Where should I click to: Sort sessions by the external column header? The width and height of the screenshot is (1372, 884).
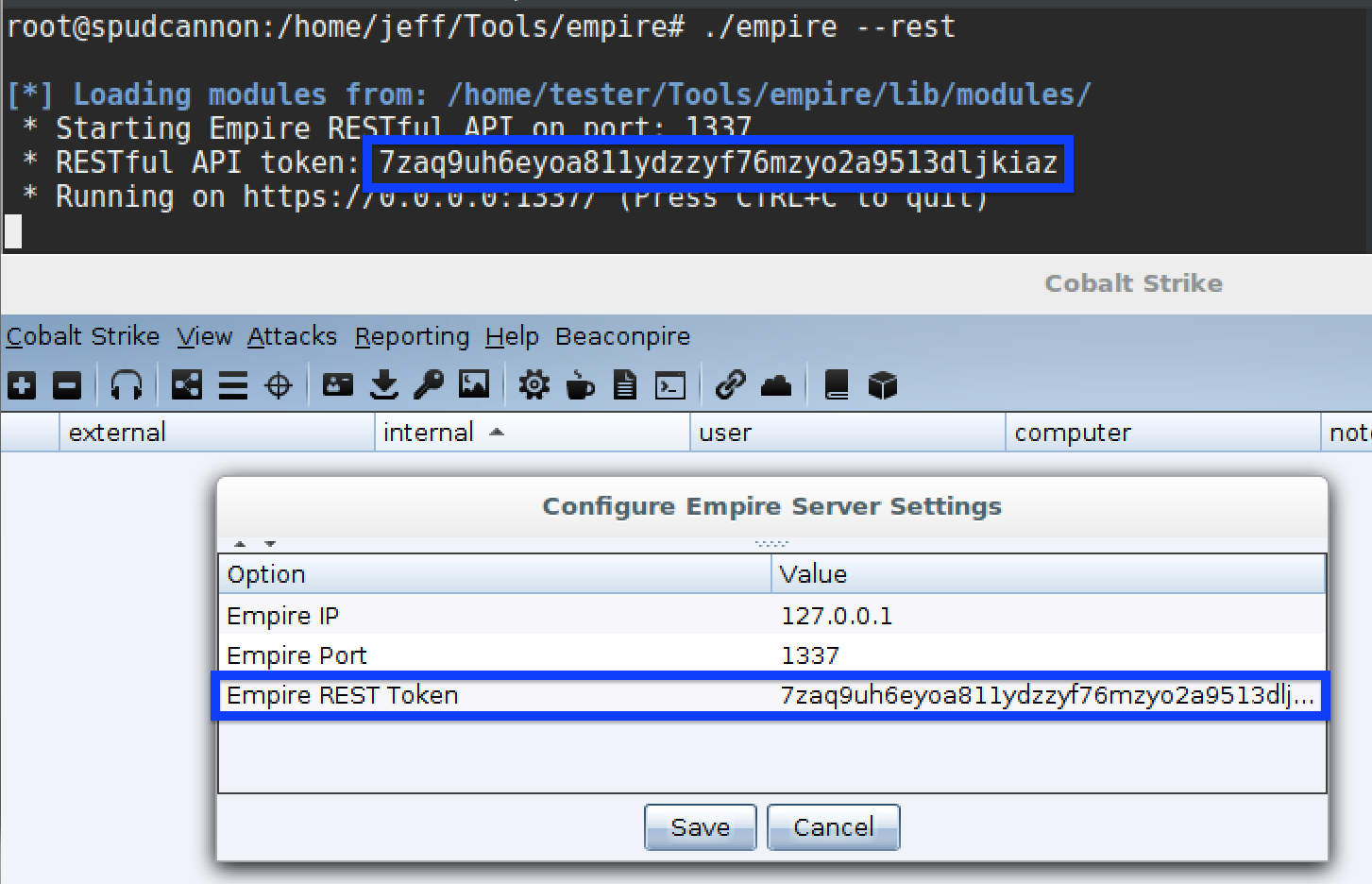point(217,433)
